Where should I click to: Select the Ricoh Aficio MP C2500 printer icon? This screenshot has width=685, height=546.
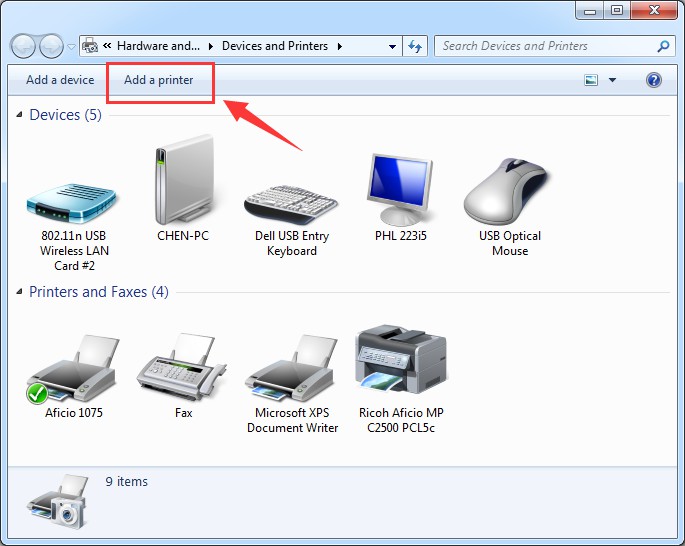[401, 359]
